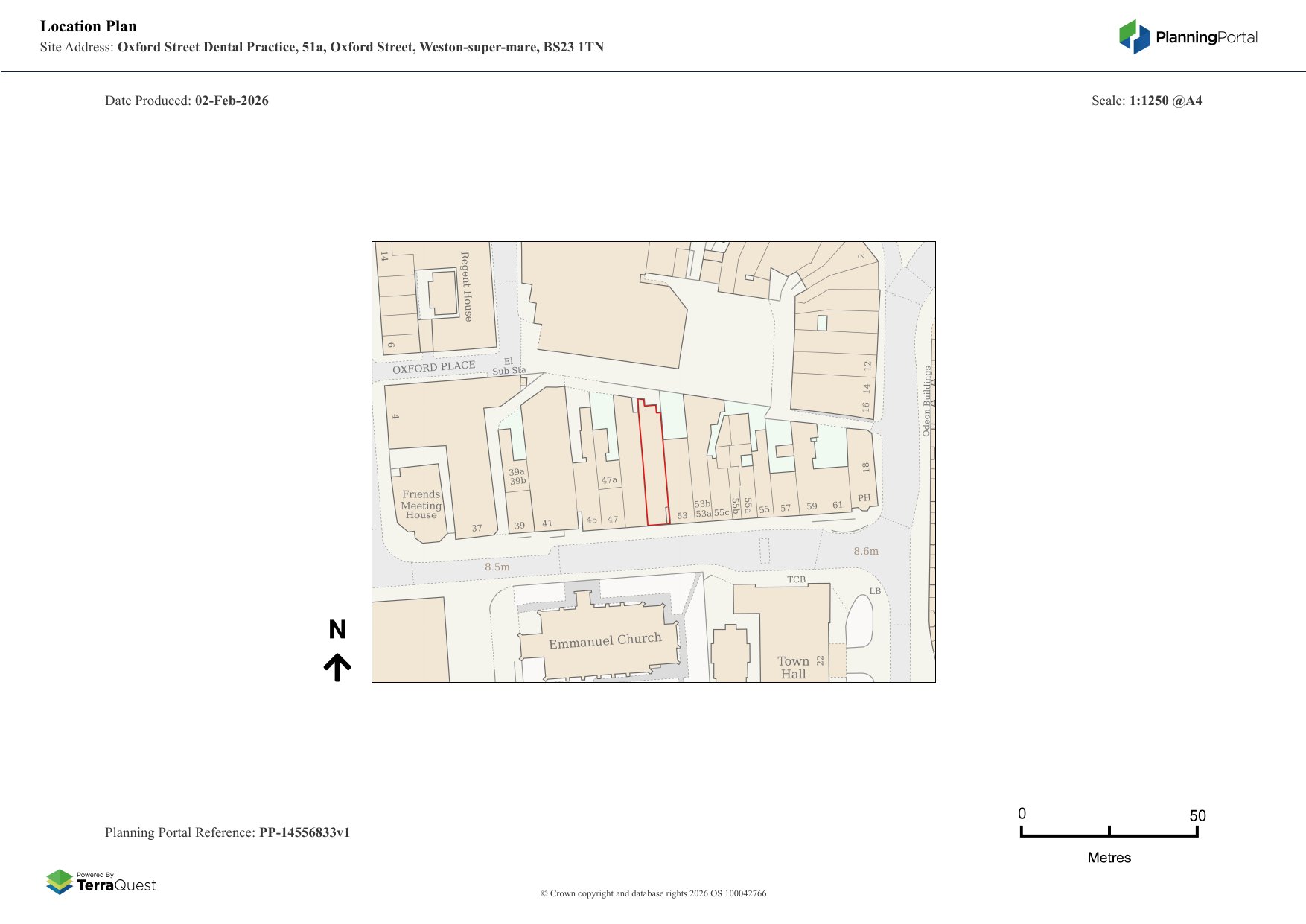Click the PH building label
This screenshot has height=924, width=1306.
(864, 498)
